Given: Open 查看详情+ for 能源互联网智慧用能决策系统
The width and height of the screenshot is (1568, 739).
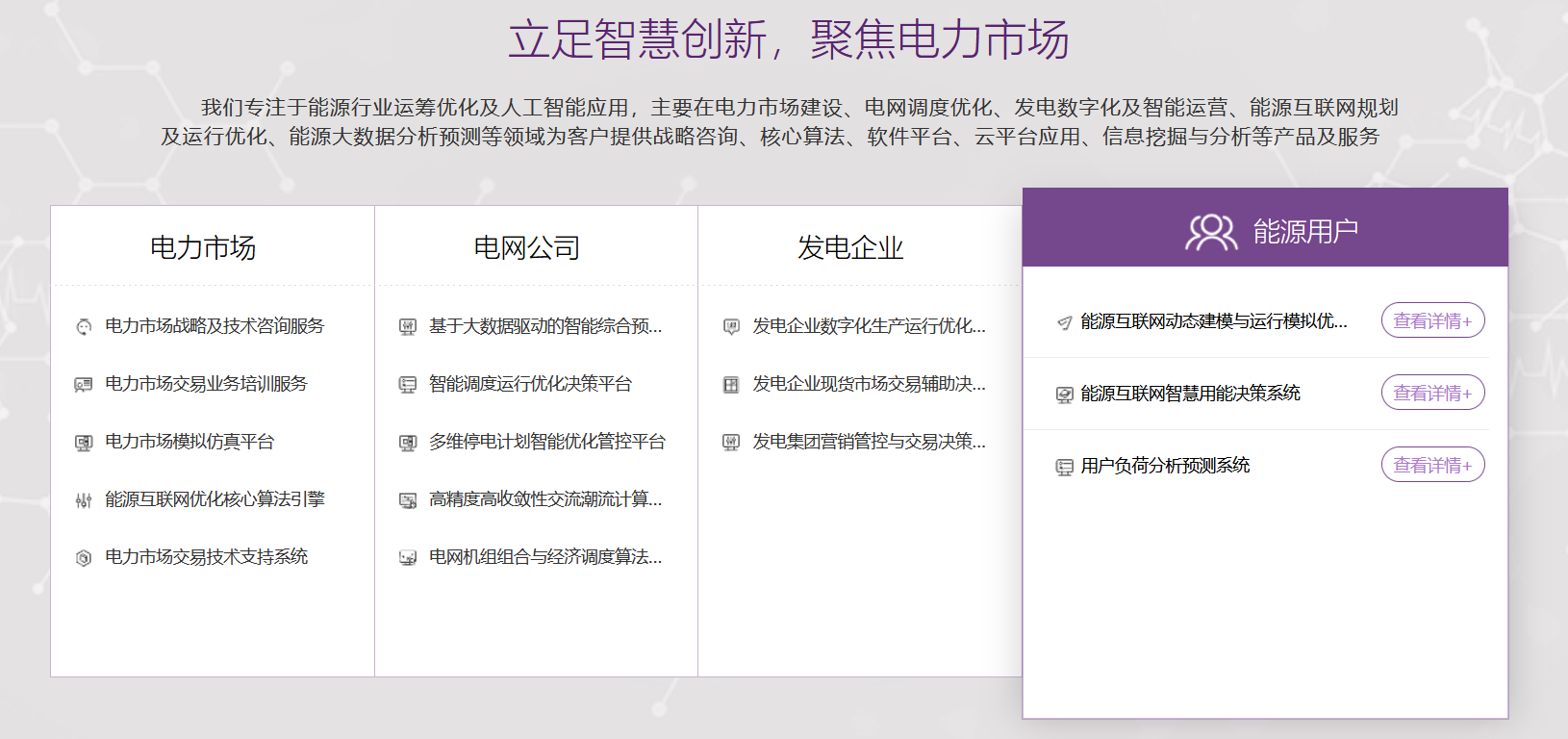Looking at the screenshot, I should 1432,393.
